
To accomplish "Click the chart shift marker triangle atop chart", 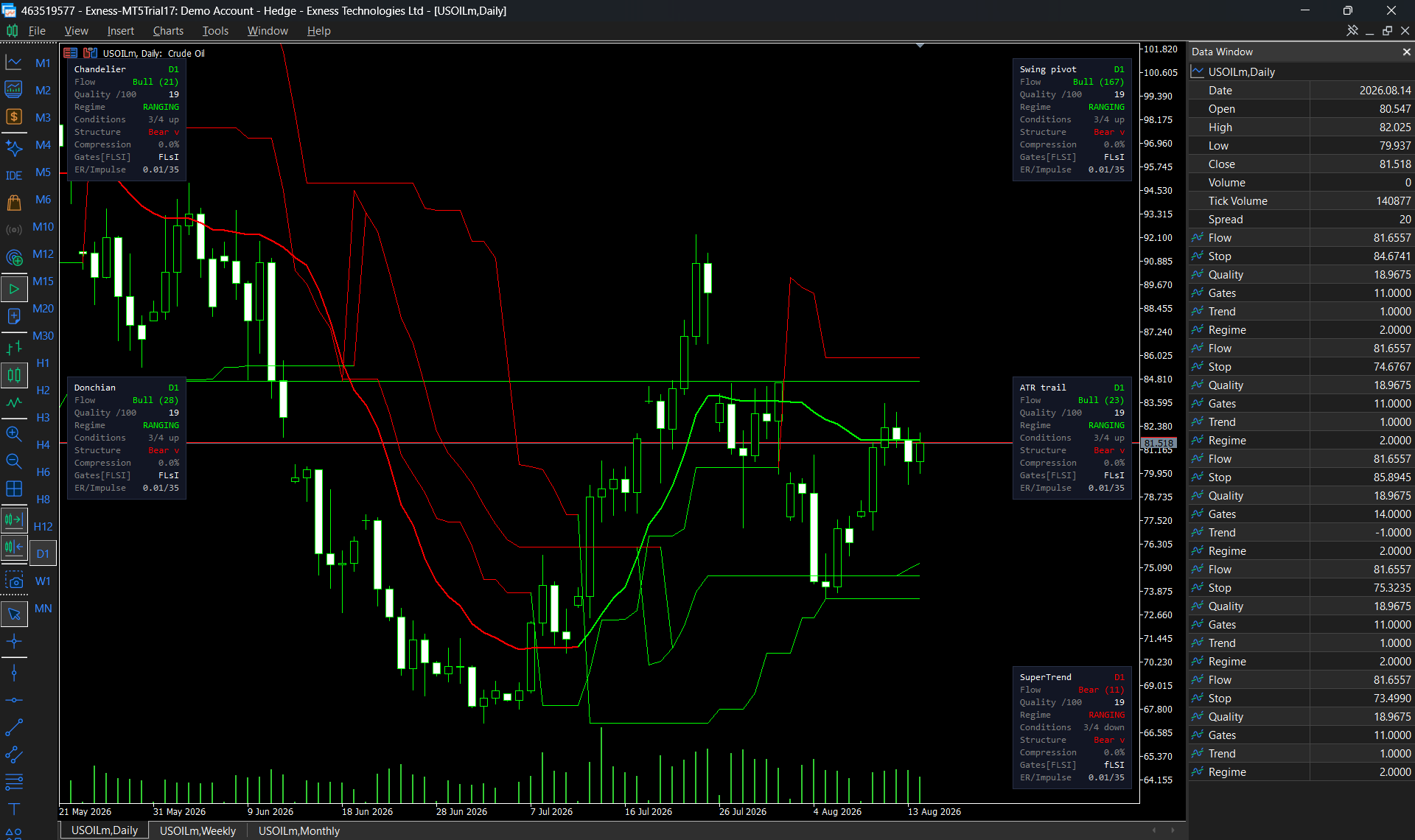I will tap(920, 46).
